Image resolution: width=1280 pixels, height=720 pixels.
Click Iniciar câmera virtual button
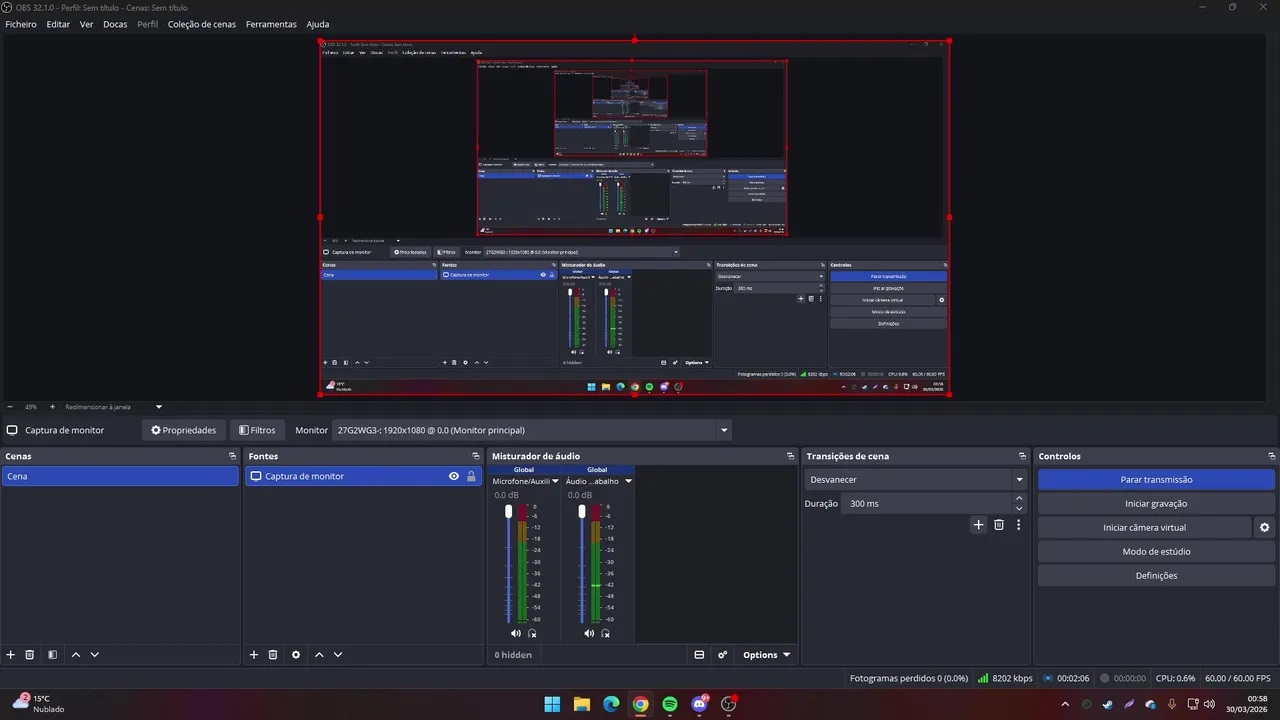[x=1145, y=528]
